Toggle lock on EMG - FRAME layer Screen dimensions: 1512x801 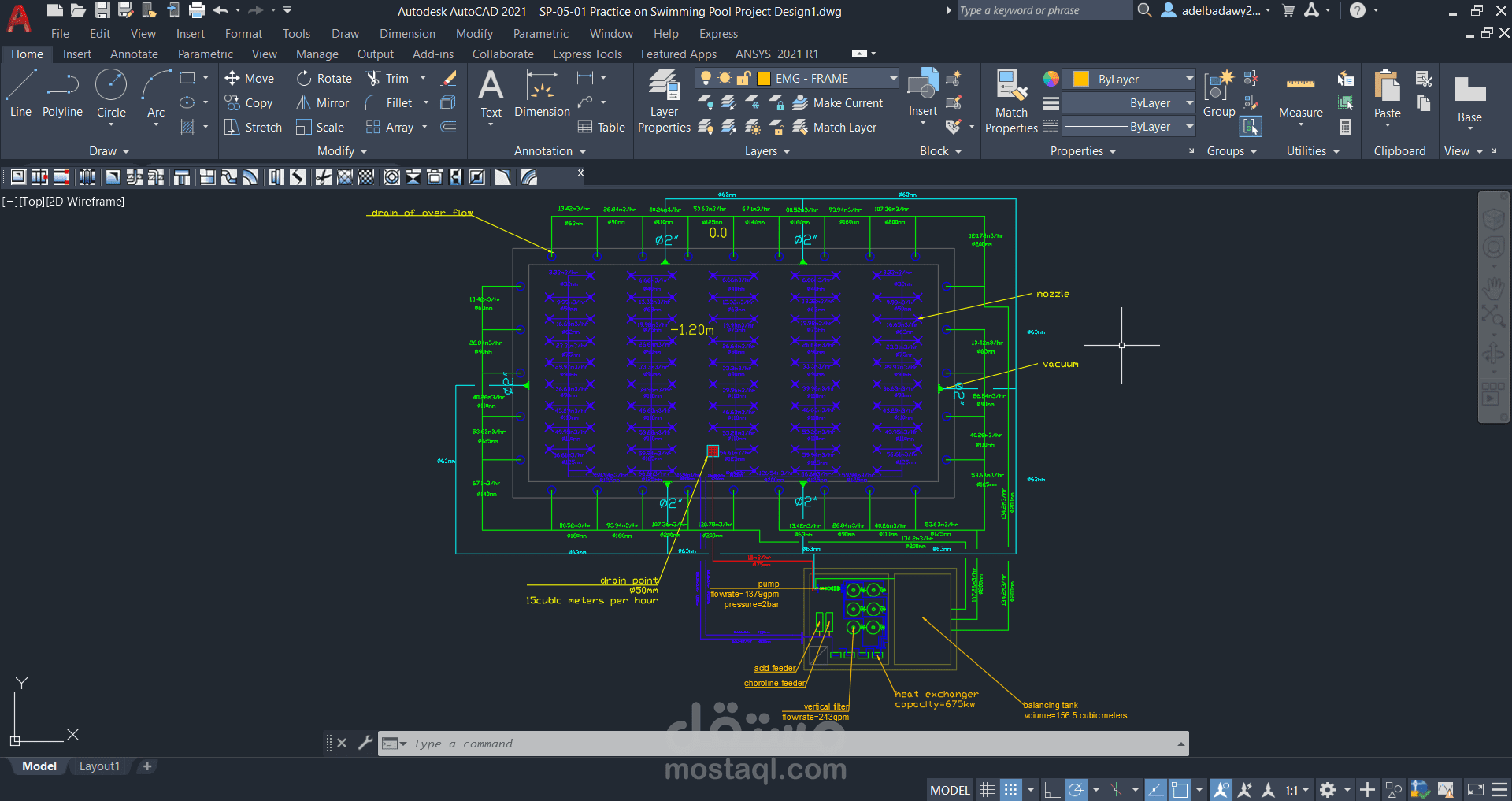[743, 78]
